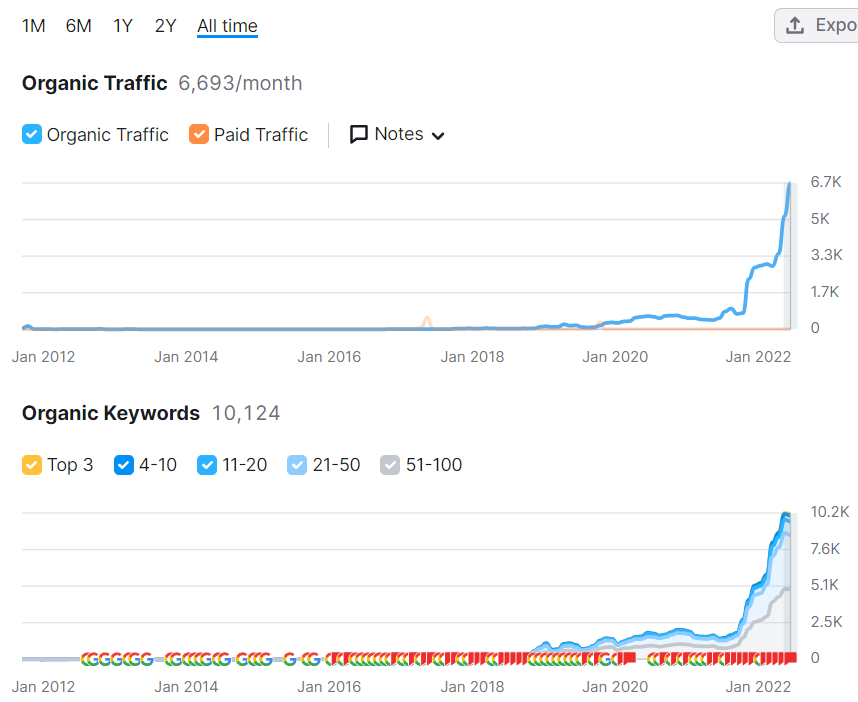Viewport: 858px width, 702px height.
Task: Click the last red flag marker near Jan 2022
Action: coord(791,658)
